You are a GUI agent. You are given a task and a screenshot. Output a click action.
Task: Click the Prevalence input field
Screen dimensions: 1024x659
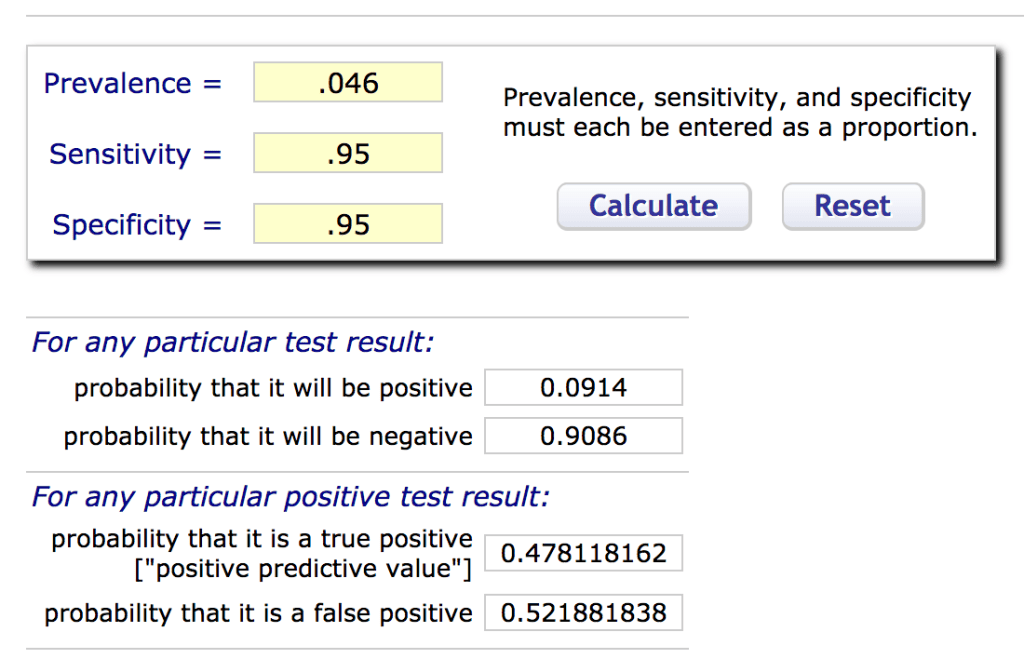(x=348, y=83)
